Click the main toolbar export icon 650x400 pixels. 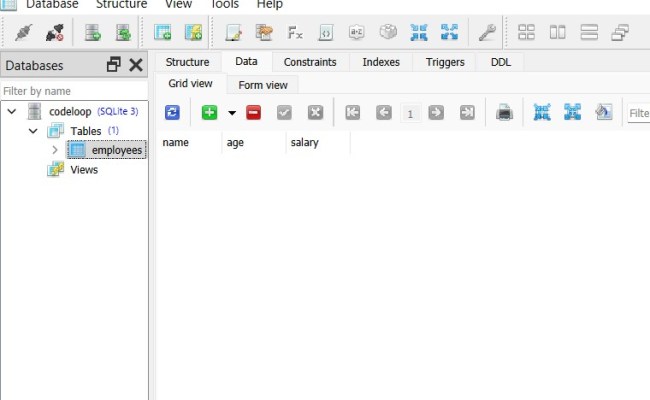tap(449, 32)
